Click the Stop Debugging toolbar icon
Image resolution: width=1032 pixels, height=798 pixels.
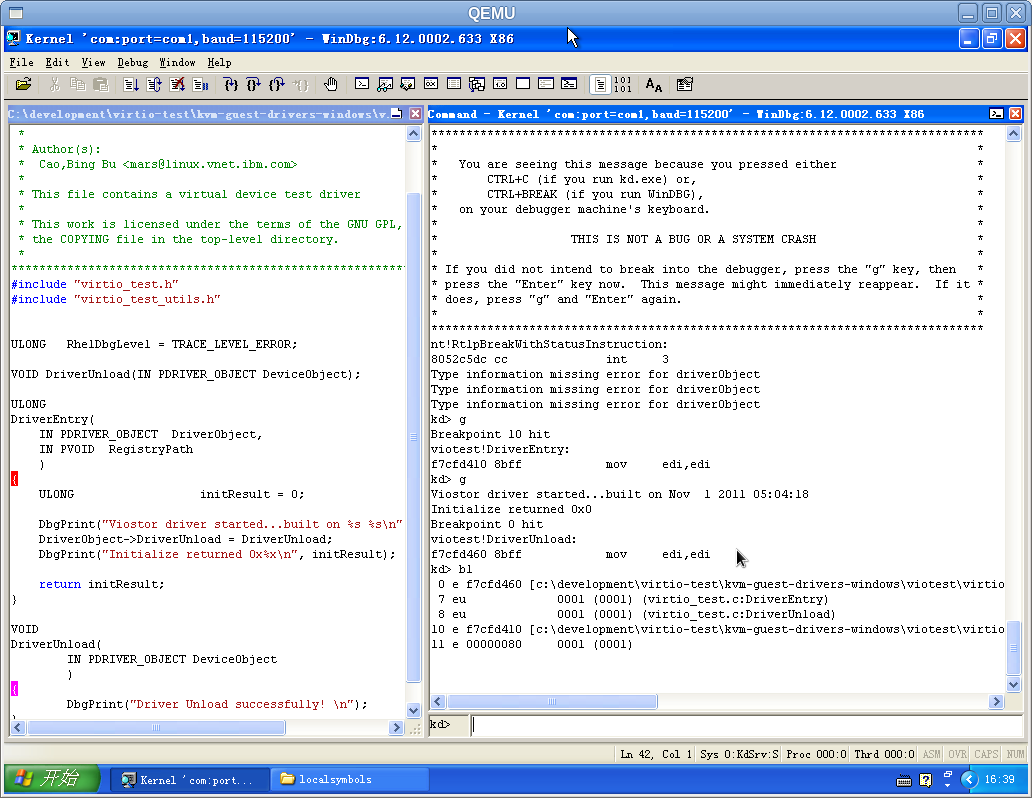(177, 84)
